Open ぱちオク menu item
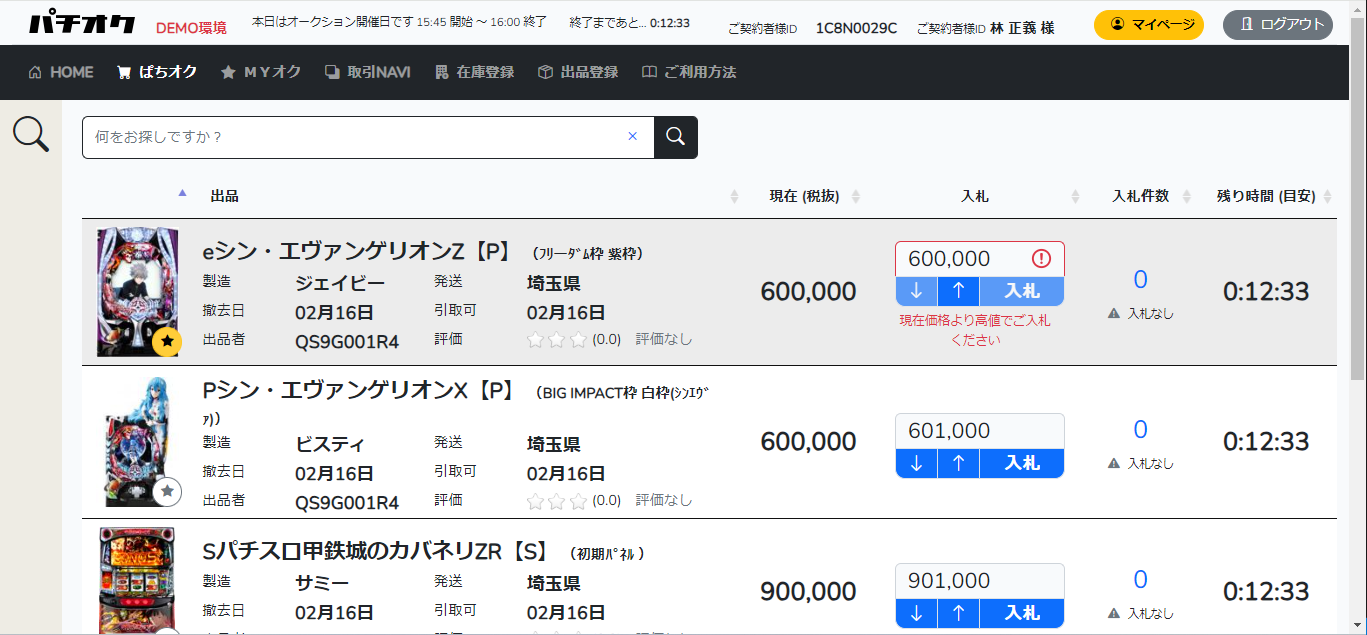Viewport: 1367px width, 635px height. (x=157, y=72)
